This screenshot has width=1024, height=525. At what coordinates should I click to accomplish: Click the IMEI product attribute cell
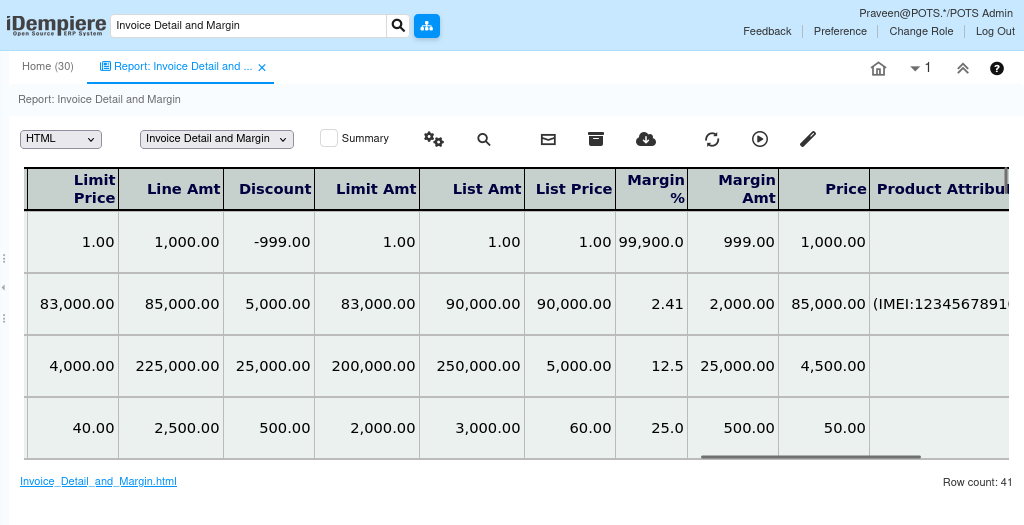pyautogui.click(x=939, y=304)
